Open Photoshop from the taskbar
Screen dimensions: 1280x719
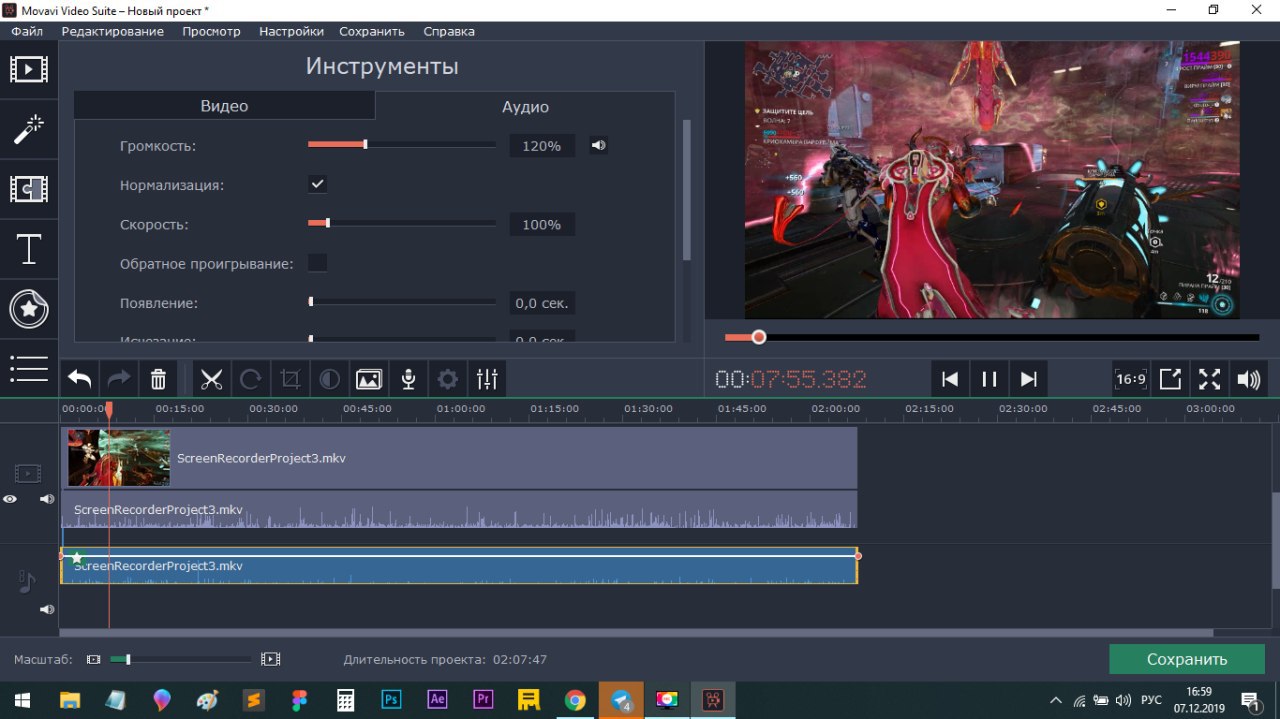tap(392, 700)
